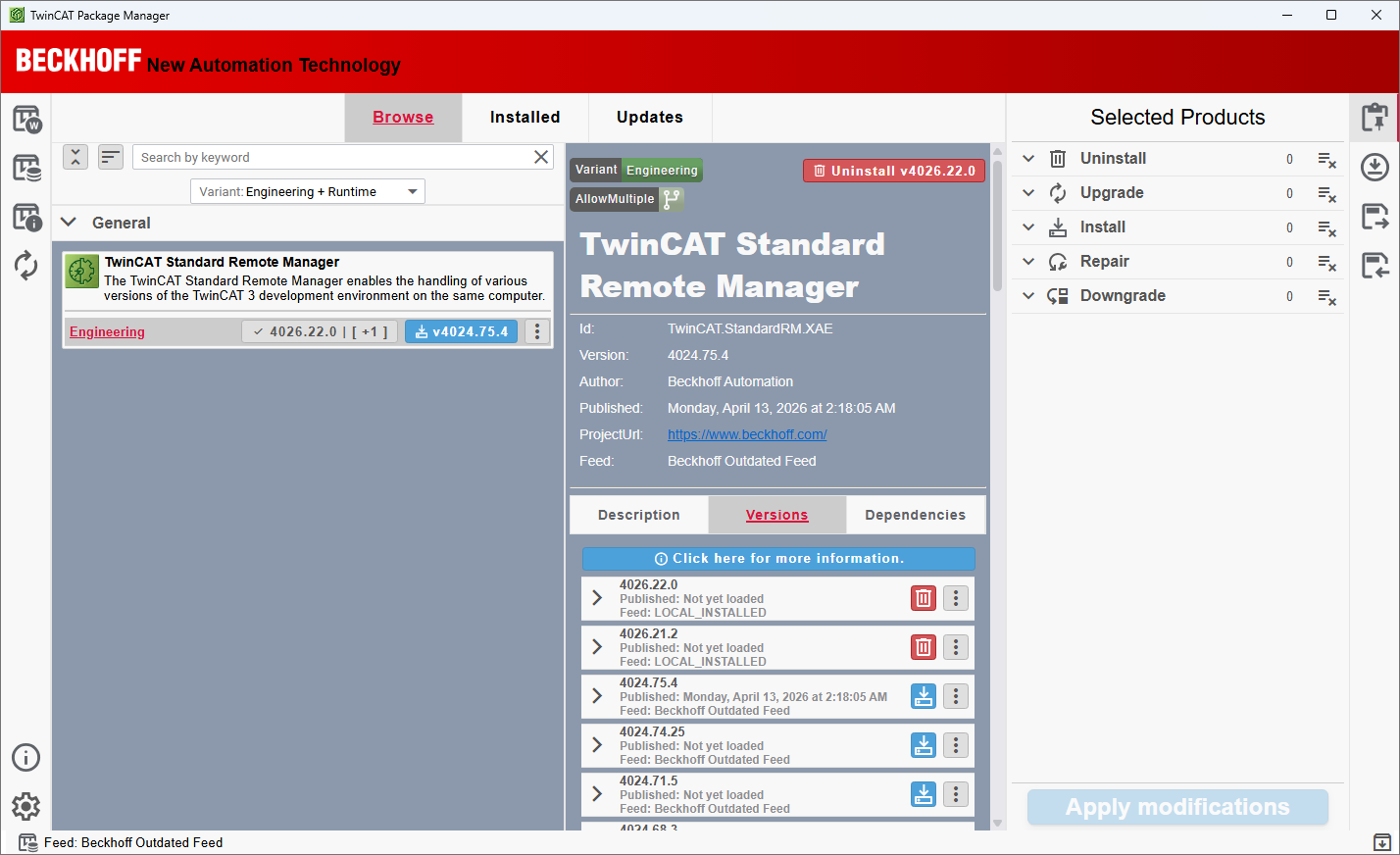Expand the 4026.21.2 version entry
Viewport: 1400px width, 855px height.
[x=597, y=647]
